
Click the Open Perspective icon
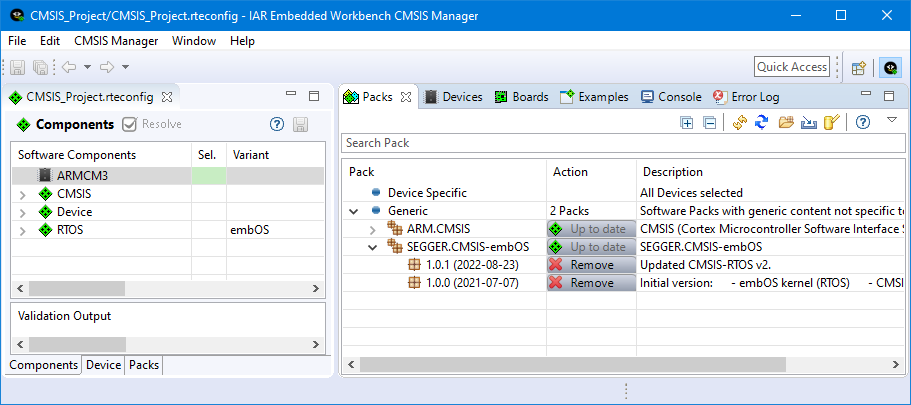[858, 67]
